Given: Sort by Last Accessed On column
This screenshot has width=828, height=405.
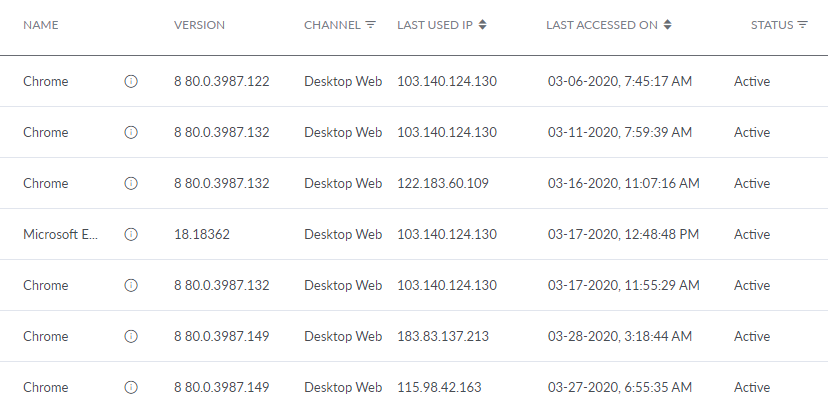Looking at the screenshot, I should [668, 25].
